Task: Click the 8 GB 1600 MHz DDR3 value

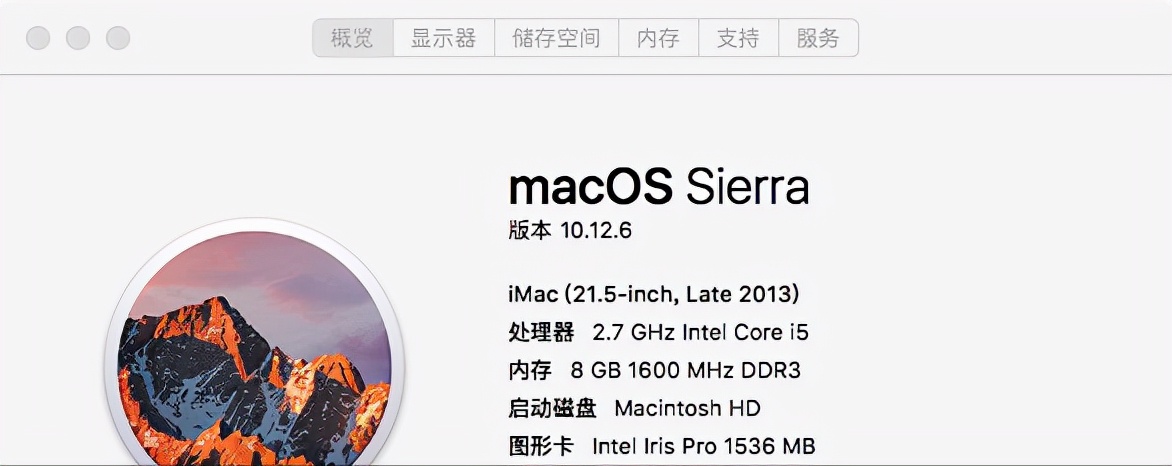Action: coord(685,370)
